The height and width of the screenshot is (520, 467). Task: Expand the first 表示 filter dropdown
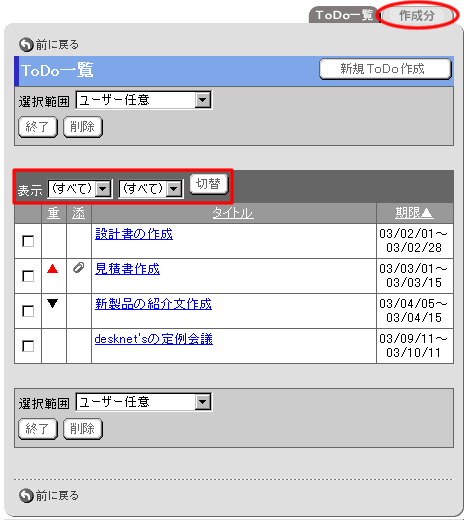(x=80, y=189)
